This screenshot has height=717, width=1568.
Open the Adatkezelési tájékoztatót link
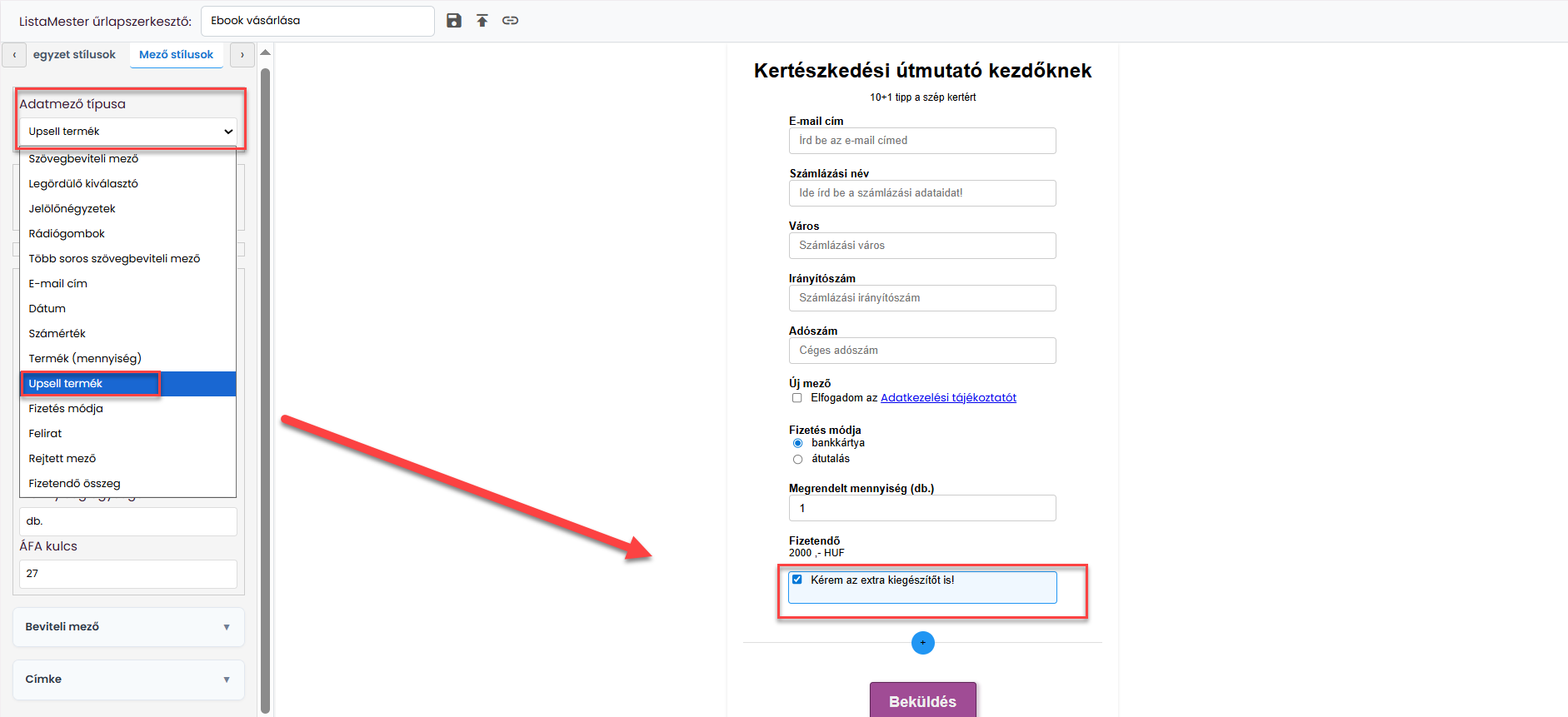tap(948, 398)
